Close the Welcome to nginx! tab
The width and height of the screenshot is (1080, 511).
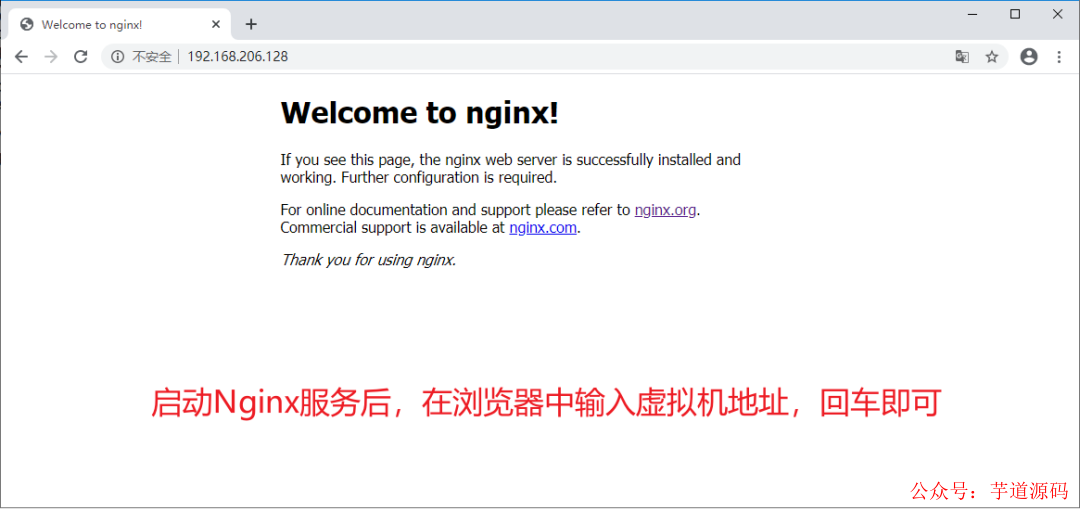click(216, 24)
